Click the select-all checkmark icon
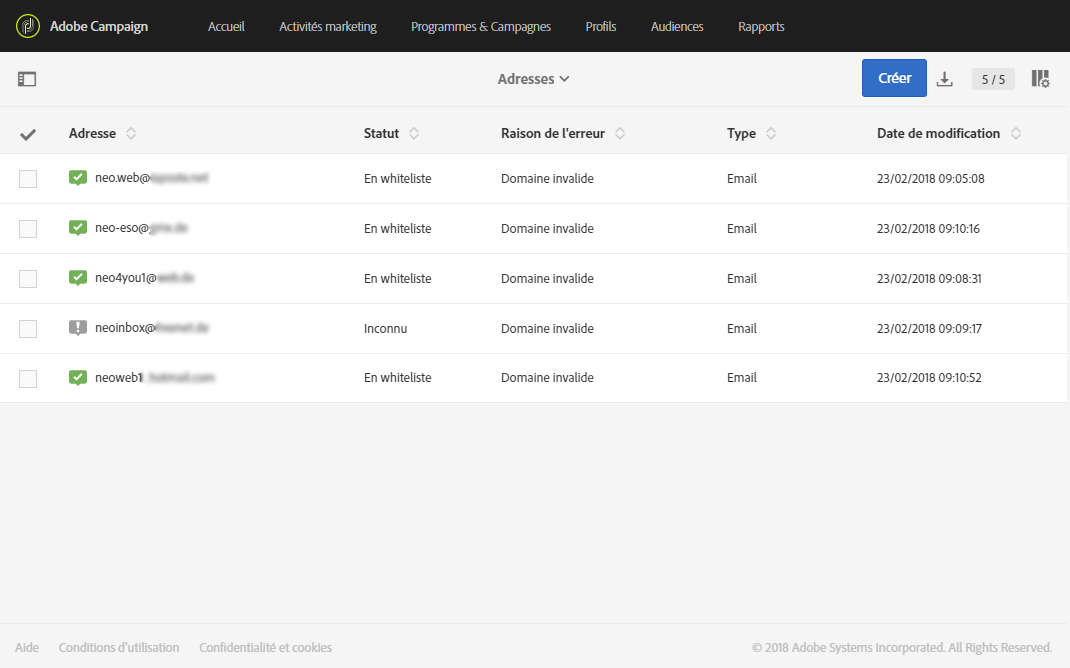 coord(28,134)
